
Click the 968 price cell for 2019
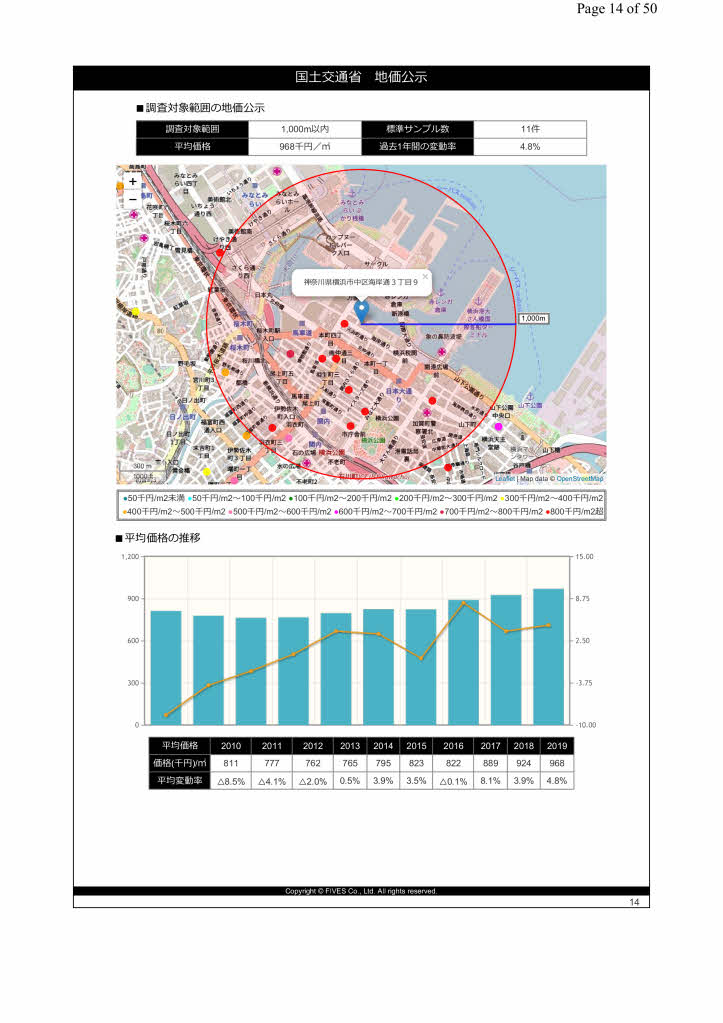[557, 763]
